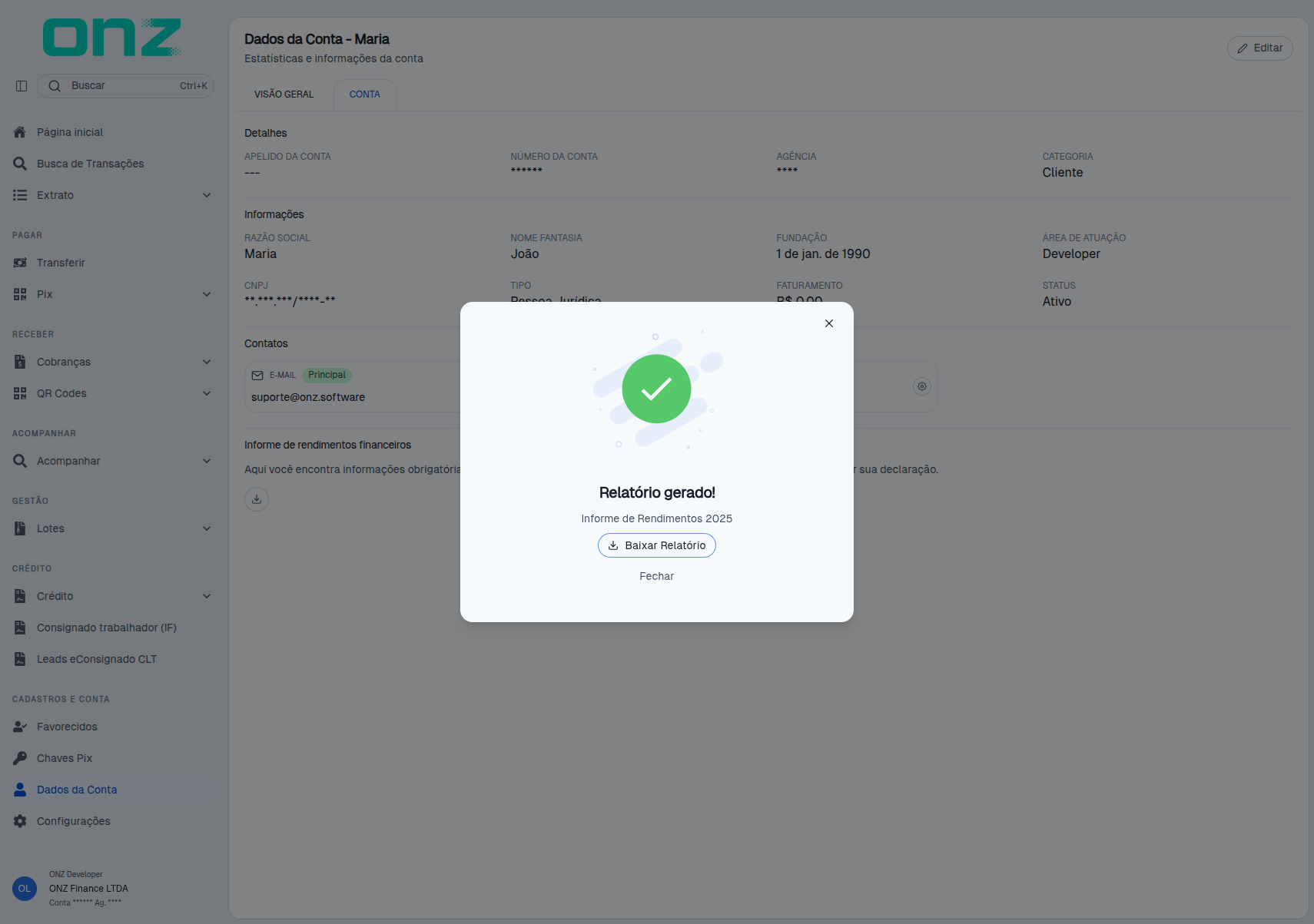Open Página inicial home icon

tap(20, 132)
